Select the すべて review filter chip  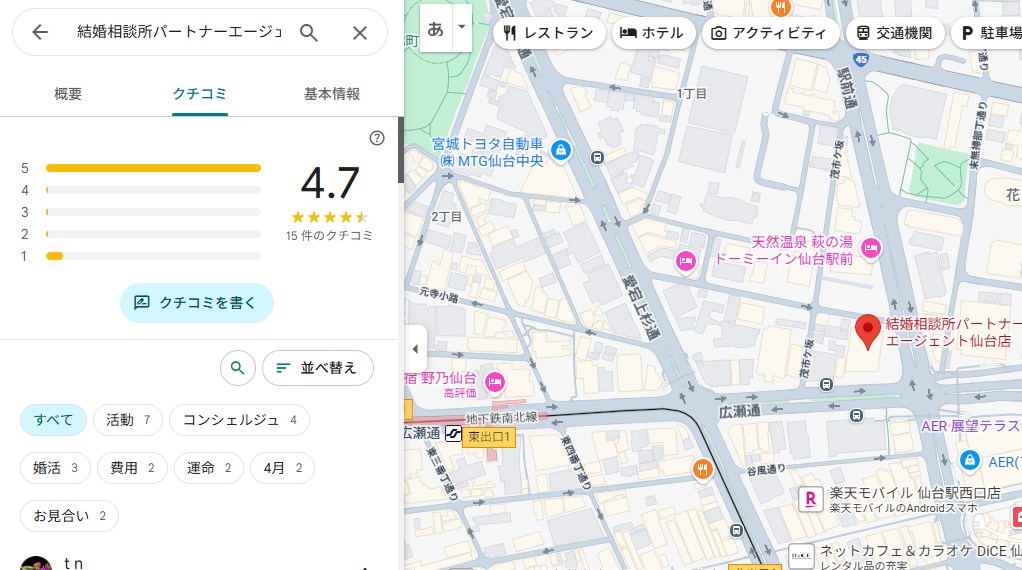pos(53,420)
